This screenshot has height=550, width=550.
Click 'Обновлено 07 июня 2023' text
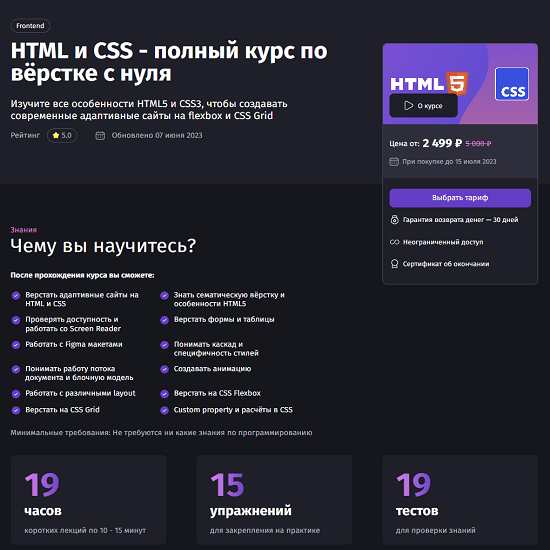point(157,135)
